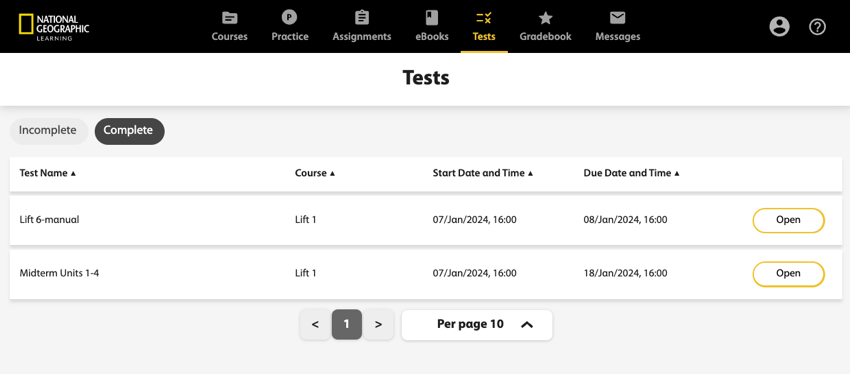Expand the Per page 10 dropdown
Screen dimensions: 850x374
point(476,325)
